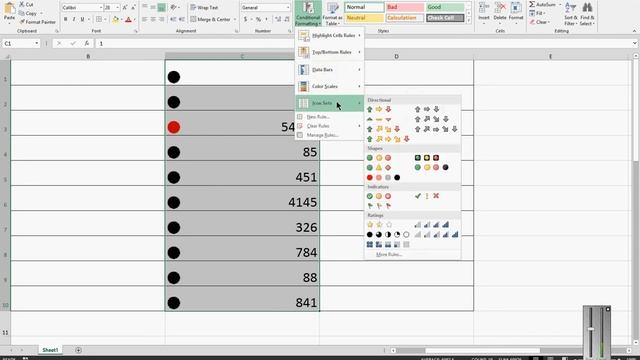Select the 3 Symbols (Uncircled) checkmark icon set
The image size is (640, 360).
tap(427, 196)
